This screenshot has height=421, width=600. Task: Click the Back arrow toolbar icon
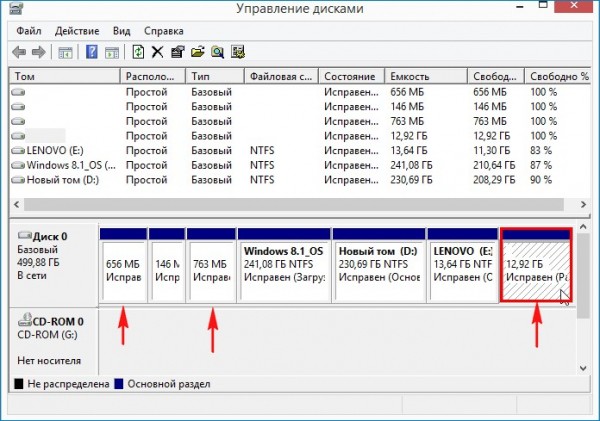[x=19, y=52]
